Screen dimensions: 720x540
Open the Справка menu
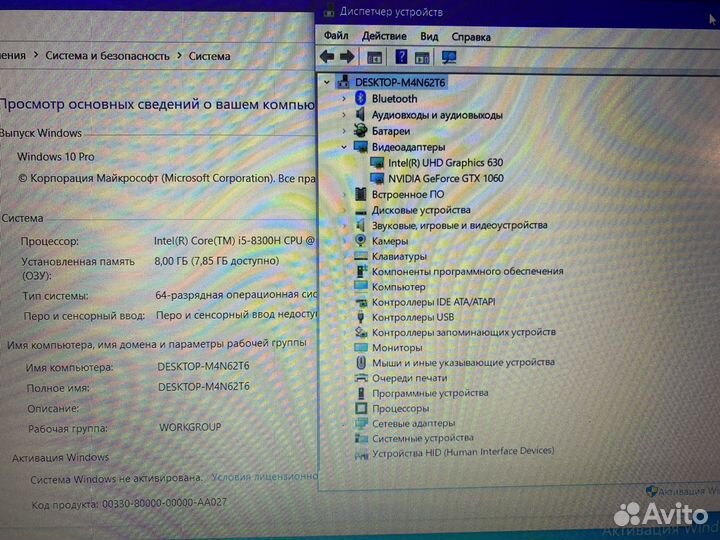coord(471,37)
